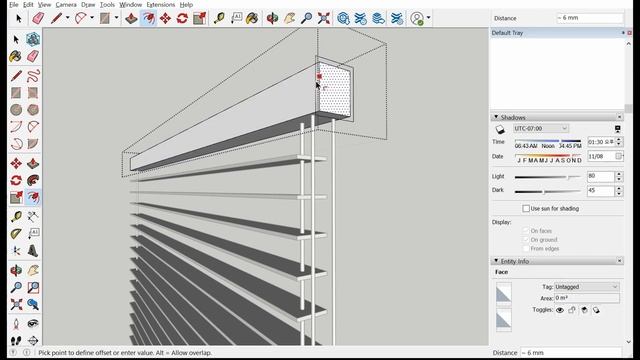Click the Light value stepper
640x360 pixels.
click(619, 176)
